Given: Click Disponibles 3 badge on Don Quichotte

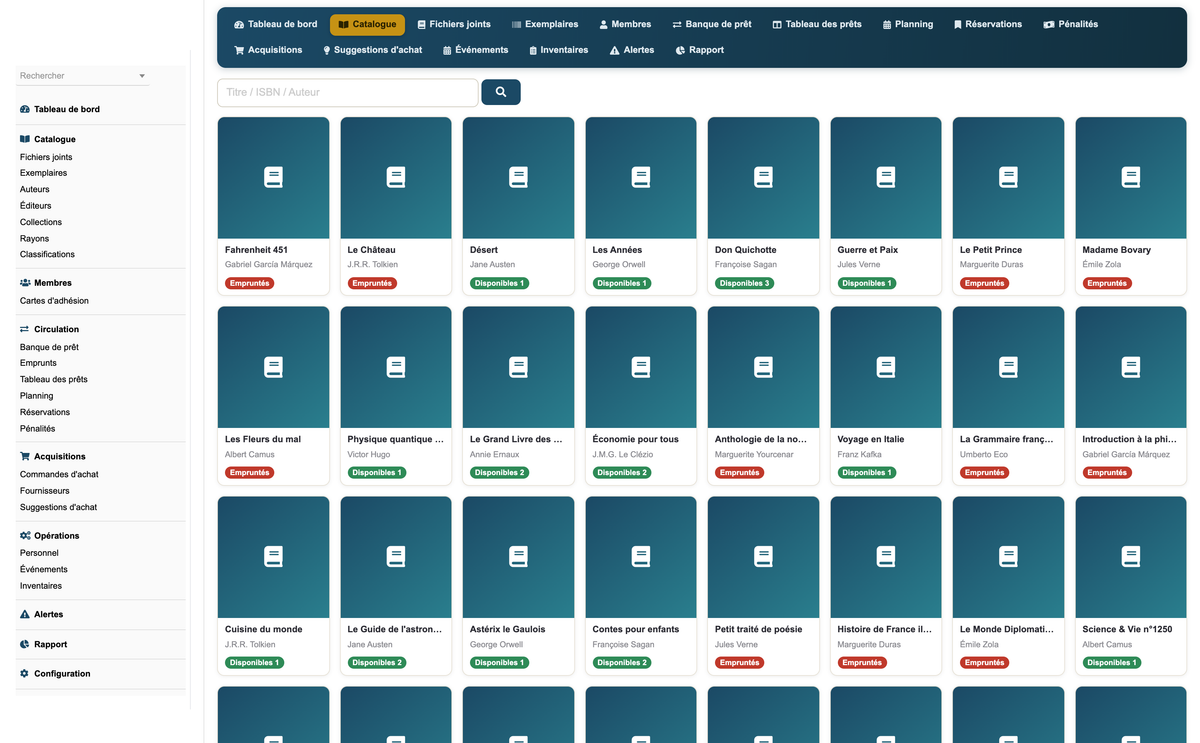Looking at the screenshot, I should (745, 283).
